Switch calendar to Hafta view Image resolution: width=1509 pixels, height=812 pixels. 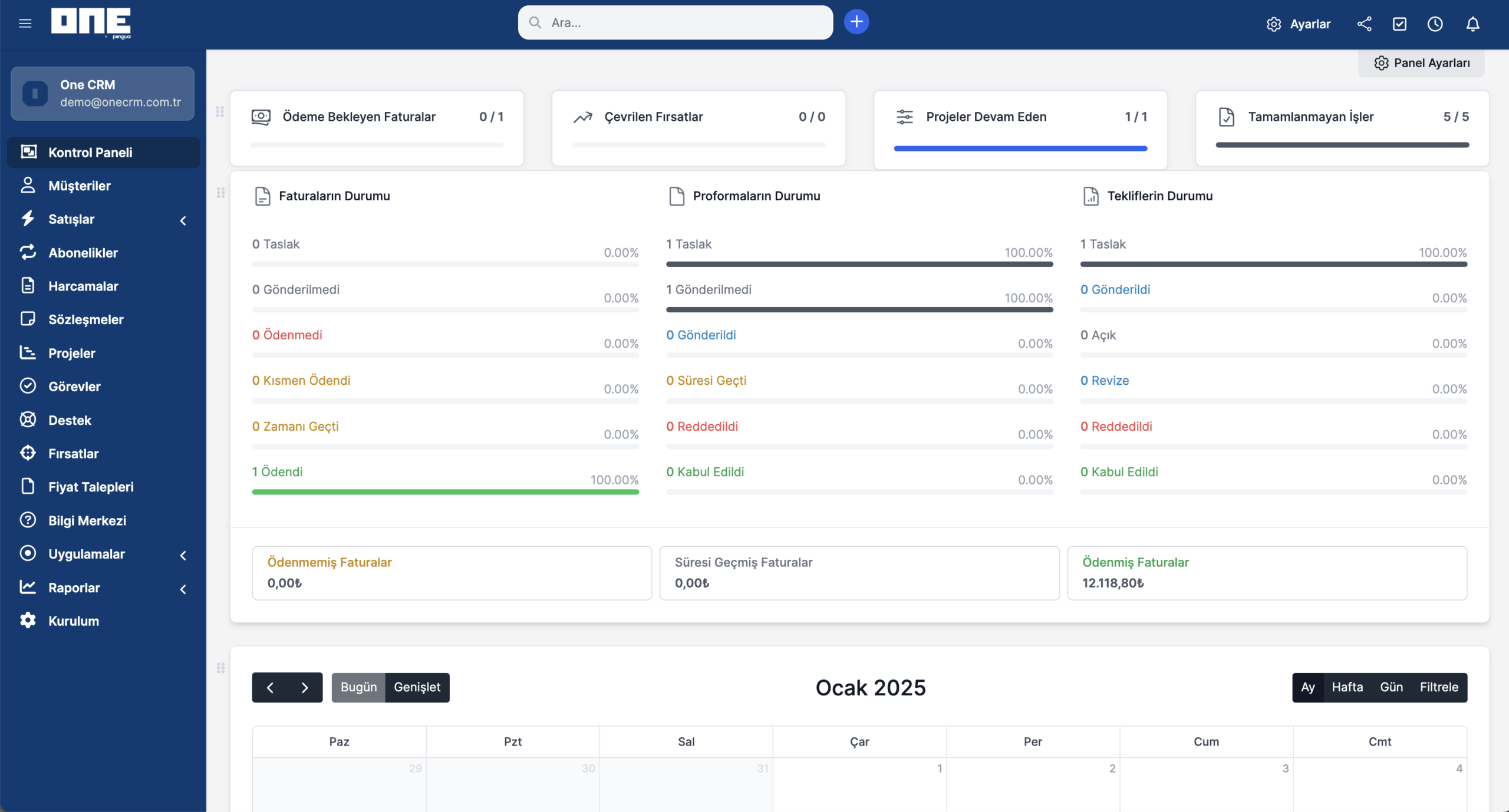pyautogui.click(x=1347, y=687)
